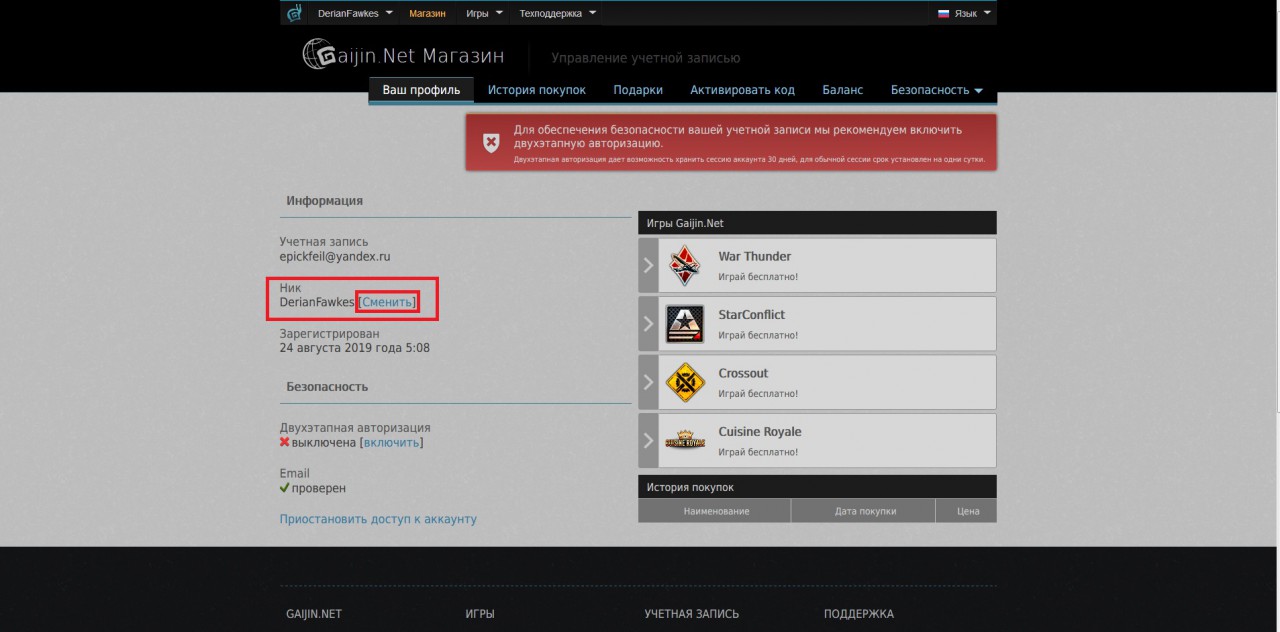This screenshot has height=632, width=1280.
Task: Switch to the Подарки tab
Action: (638, 90)
